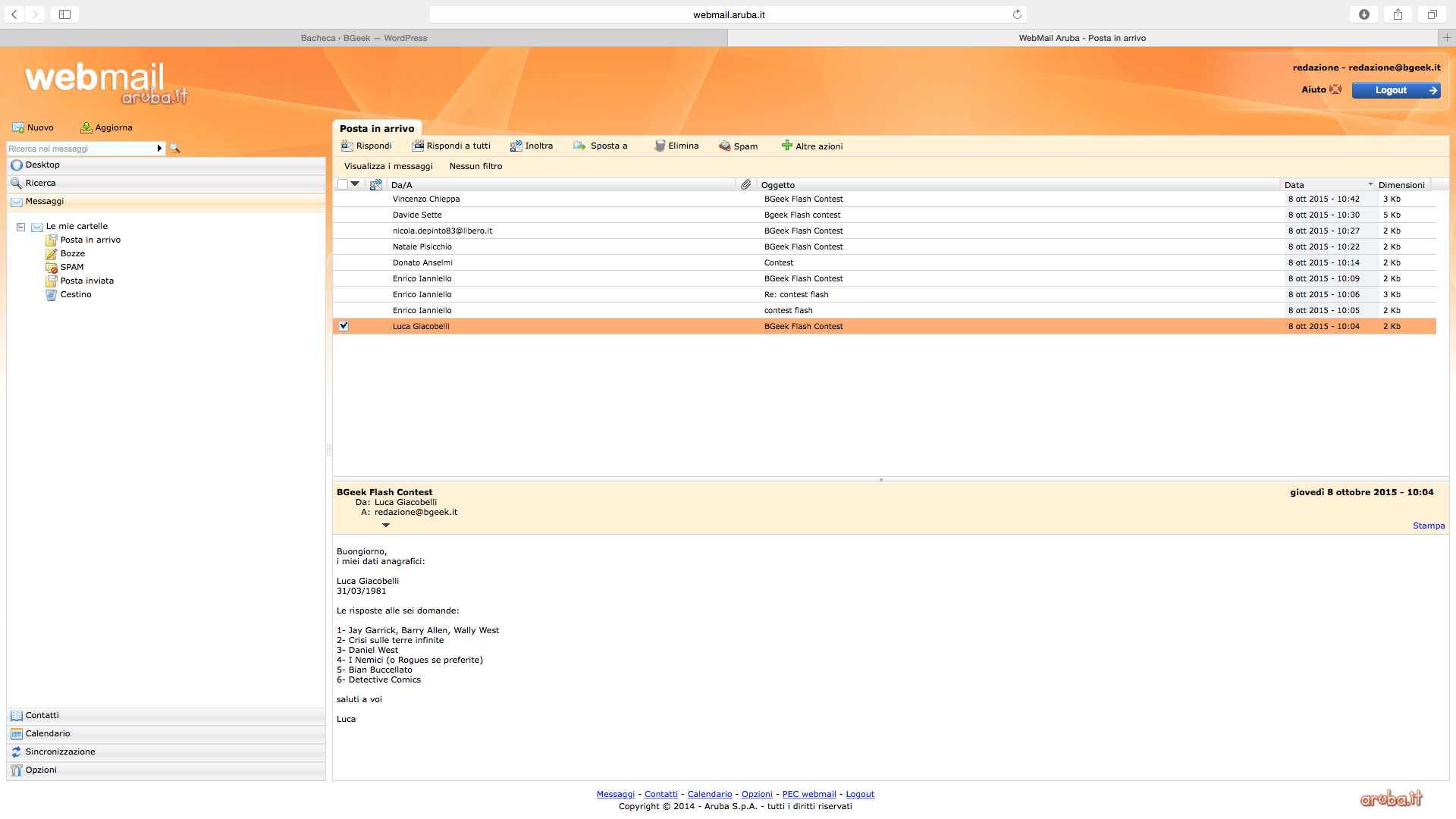Open the Cestino trash folder
Viewport: 1456px width, 819px height.
[x=75, y=294]
